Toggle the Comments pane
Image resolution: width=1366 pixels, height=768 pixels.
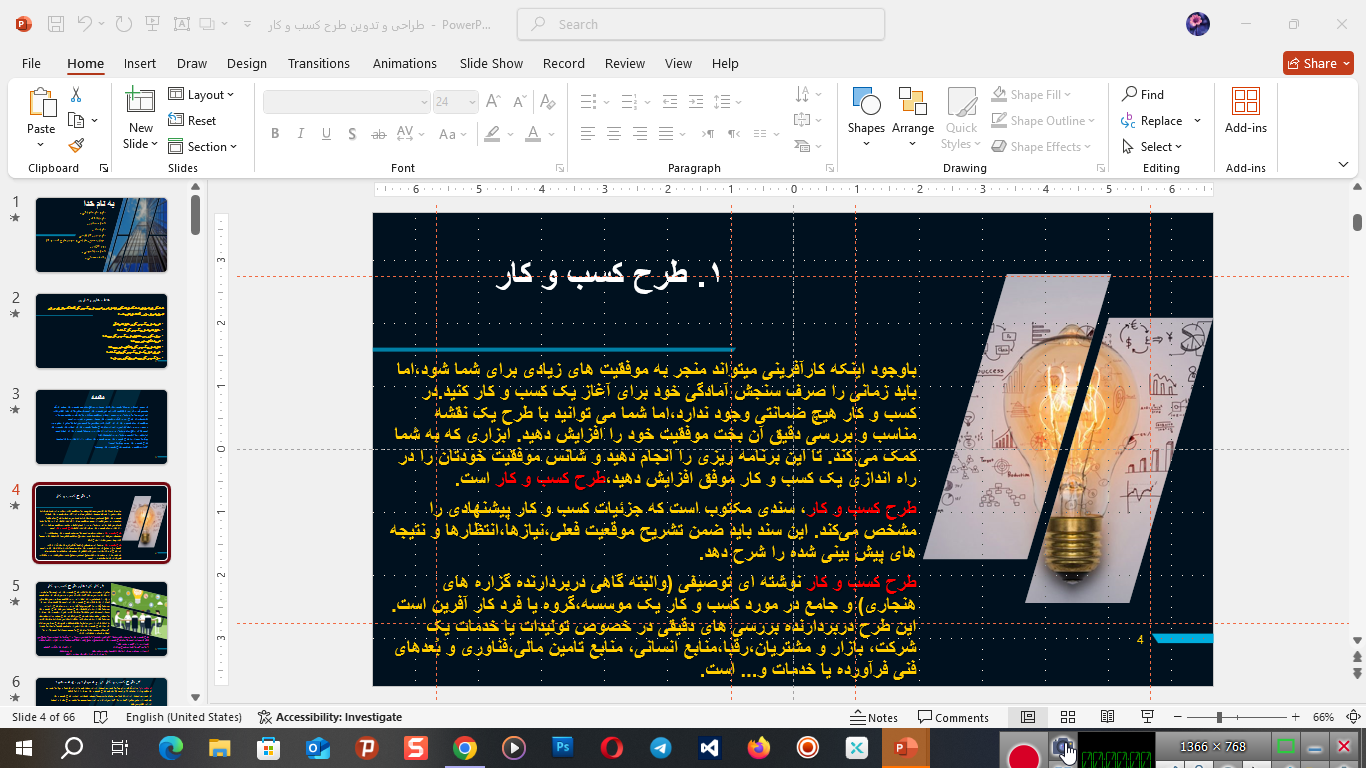click(x=954, y=717)
